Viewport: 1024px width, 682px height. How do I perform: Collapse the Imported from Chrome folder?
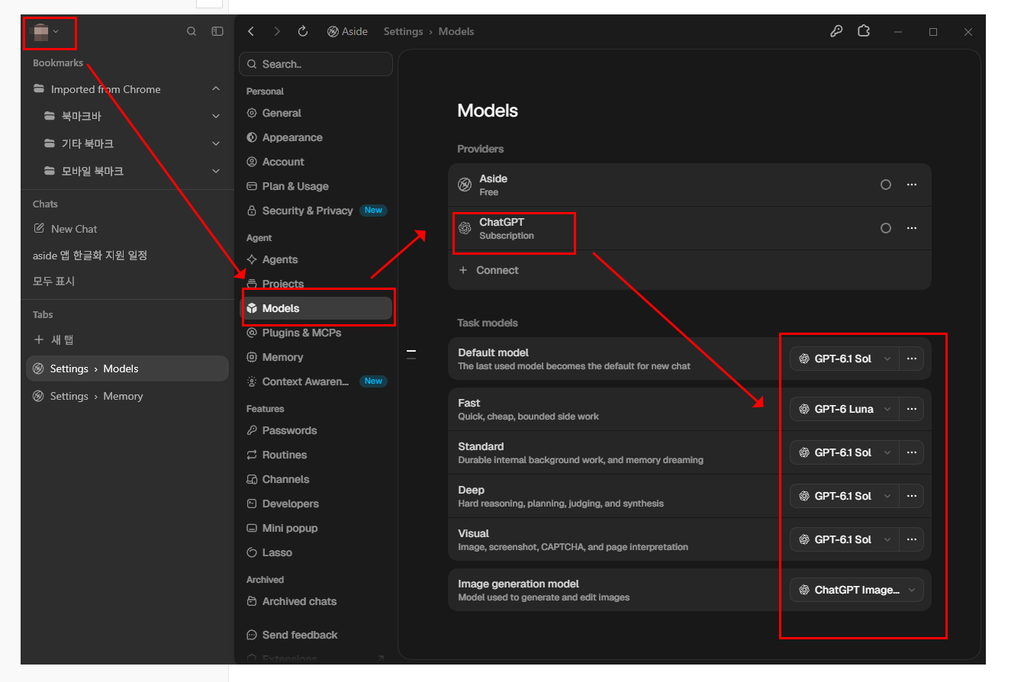[x=216, y=89]
